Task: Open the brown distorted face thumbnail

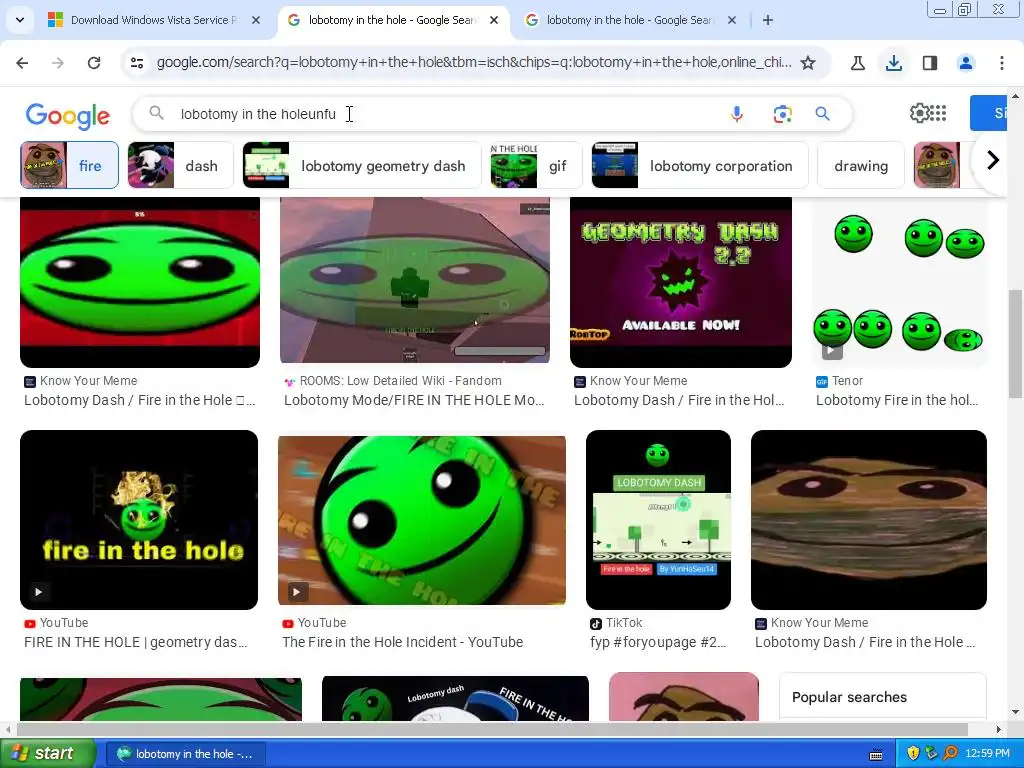Action: tap(869, 520)
